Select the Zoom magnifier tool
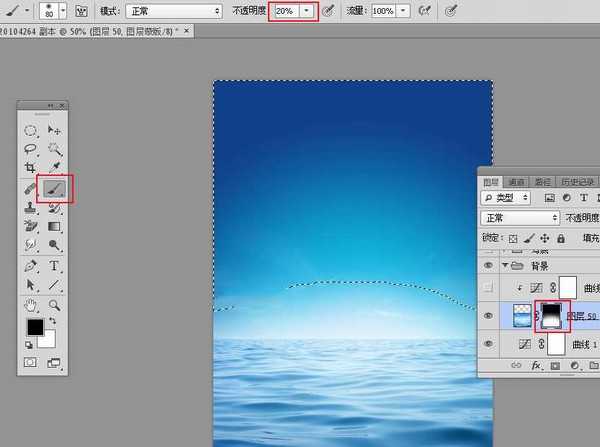 coord(54,305)
